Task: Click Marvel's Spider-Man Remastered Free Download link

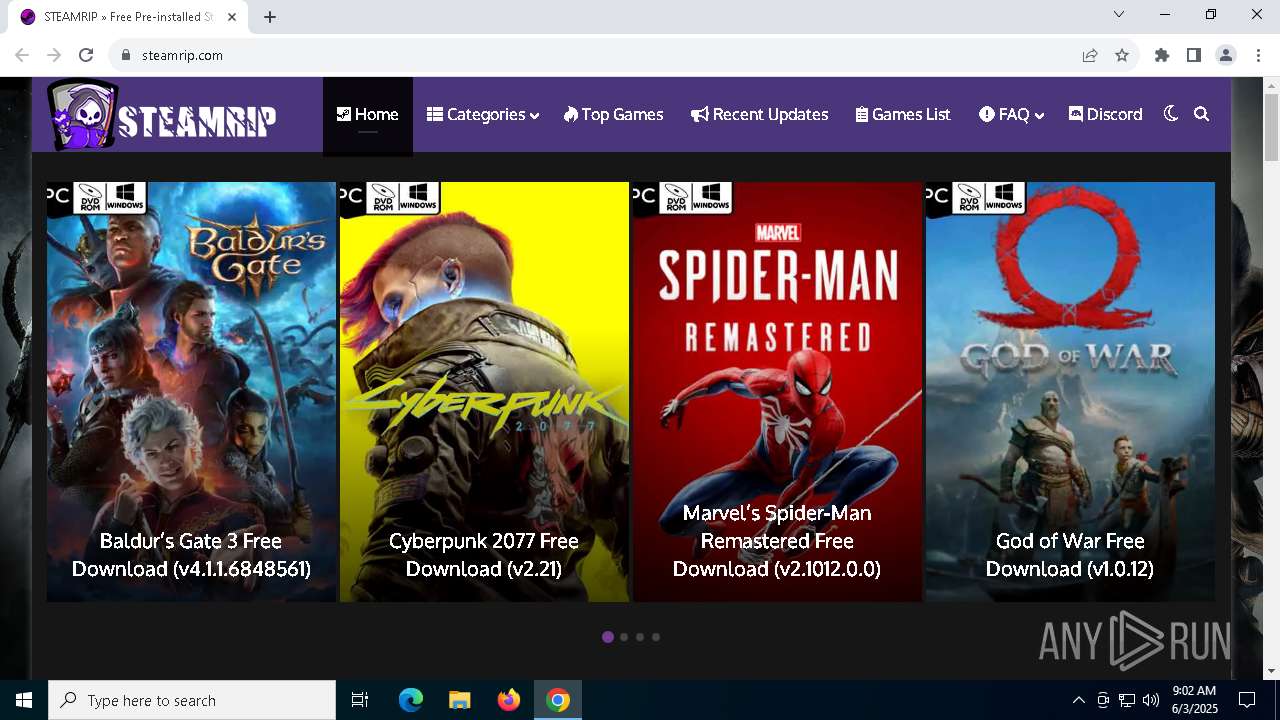Action: (777, 541)
